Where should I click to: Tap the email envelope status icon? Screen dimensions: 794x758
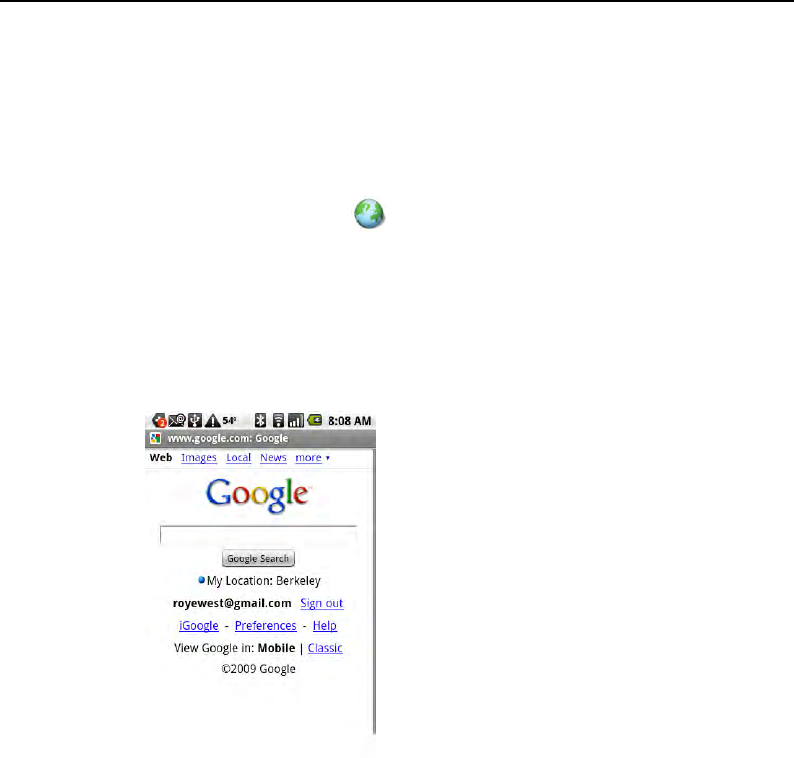pos(177,420)
